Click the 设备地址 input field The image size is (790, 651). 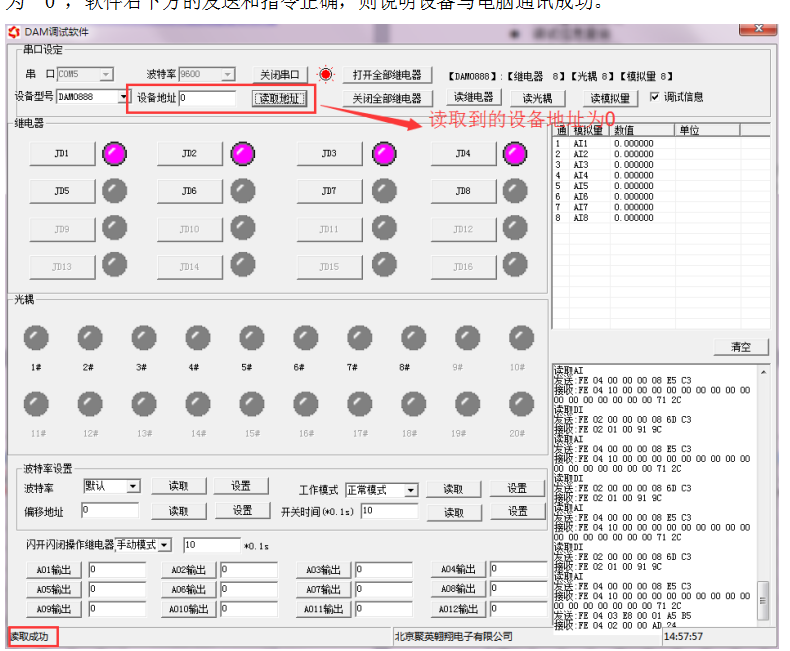coord(207,98)
